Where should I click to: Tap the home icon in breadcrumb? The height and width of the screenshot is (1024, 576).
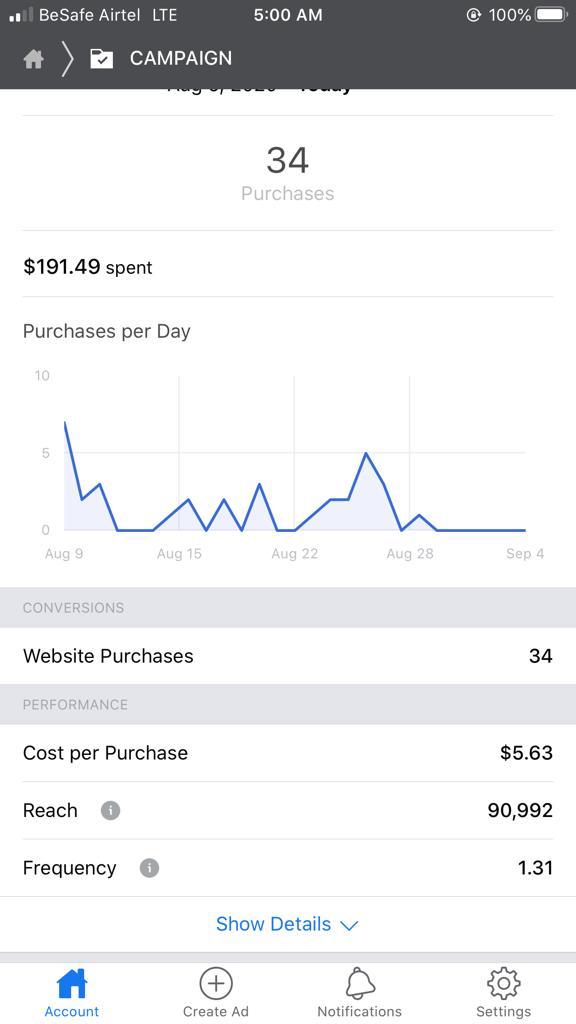pos(33,59)
